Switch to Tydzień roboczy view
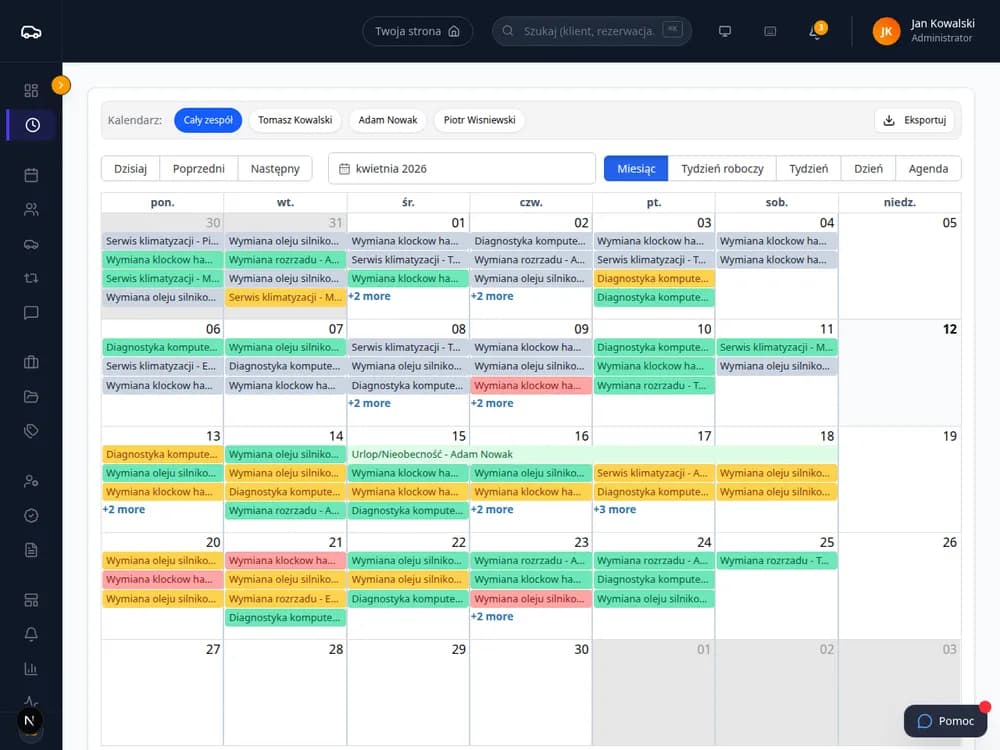The height and width of the screenshot is (750, 1000). 722,168
